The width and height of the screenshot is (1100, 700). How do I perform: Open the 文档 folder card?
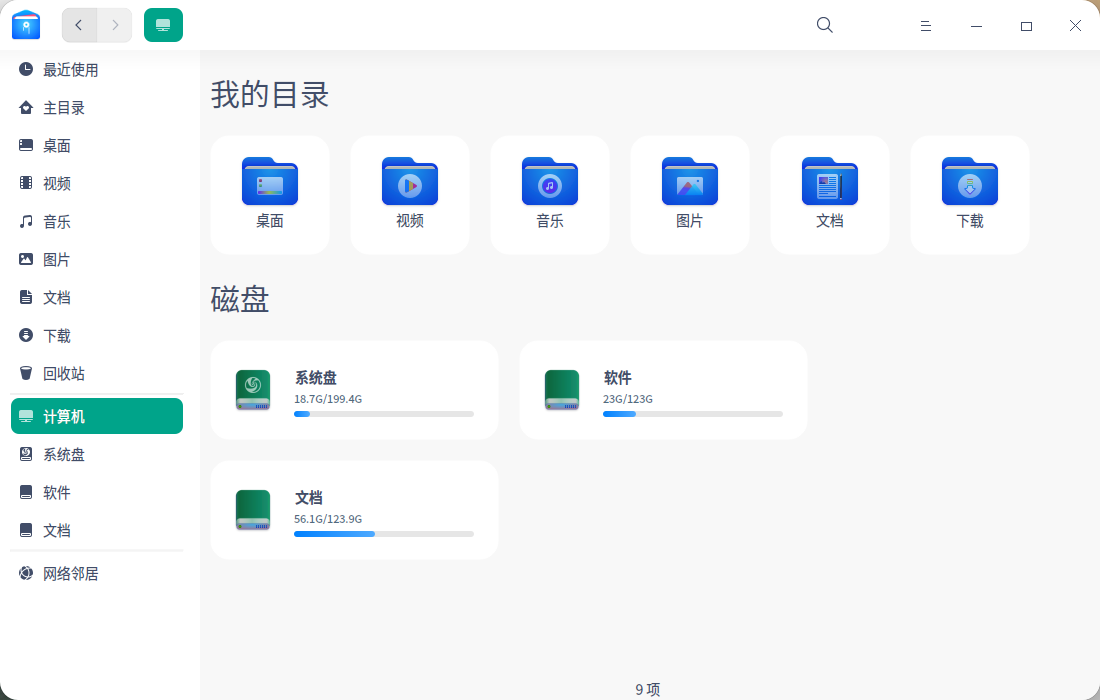(830, 195)
